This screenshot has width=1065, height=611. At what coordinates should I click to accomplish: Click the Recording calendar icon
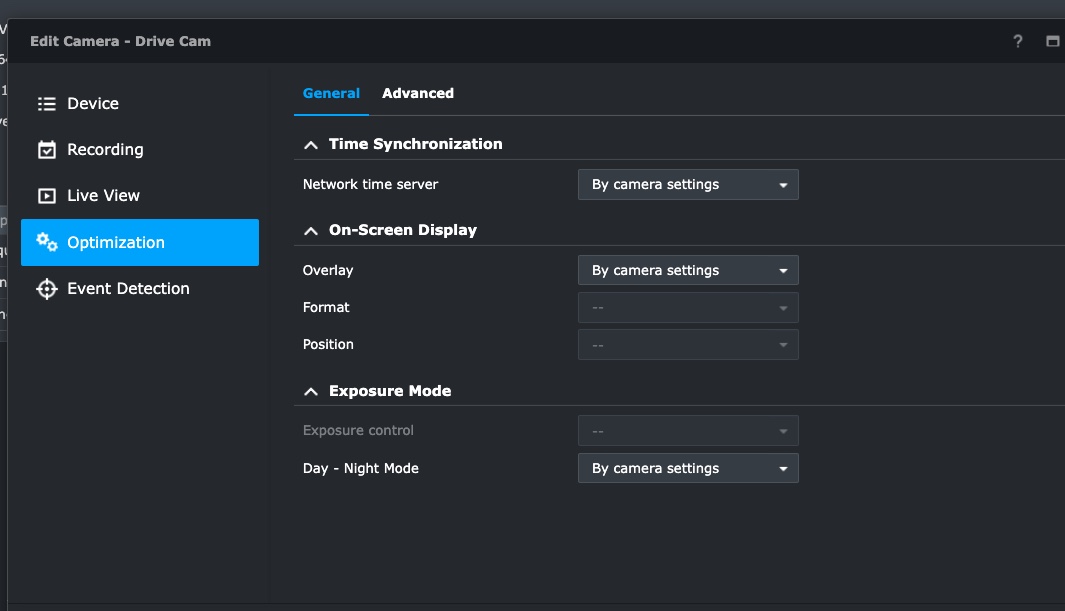pos(45,149)
